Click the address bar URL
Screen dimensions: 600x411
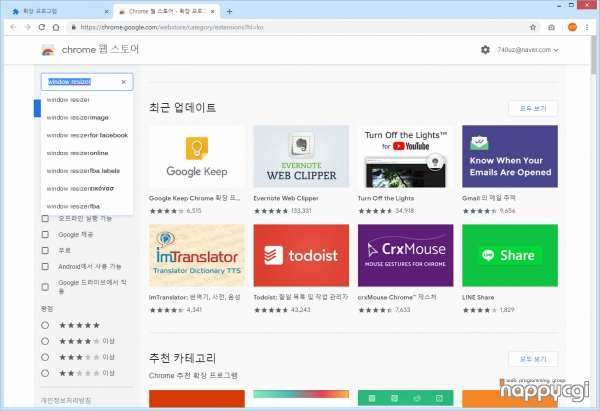pos(172,27)
